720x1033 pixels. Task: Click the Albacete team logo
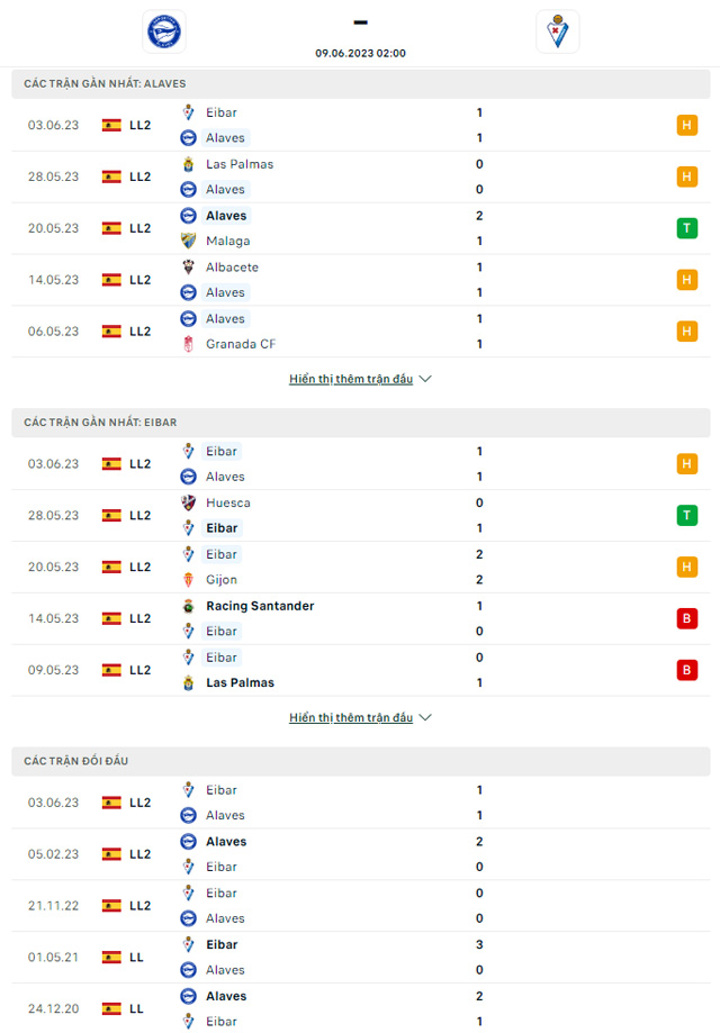pos(188,267)
